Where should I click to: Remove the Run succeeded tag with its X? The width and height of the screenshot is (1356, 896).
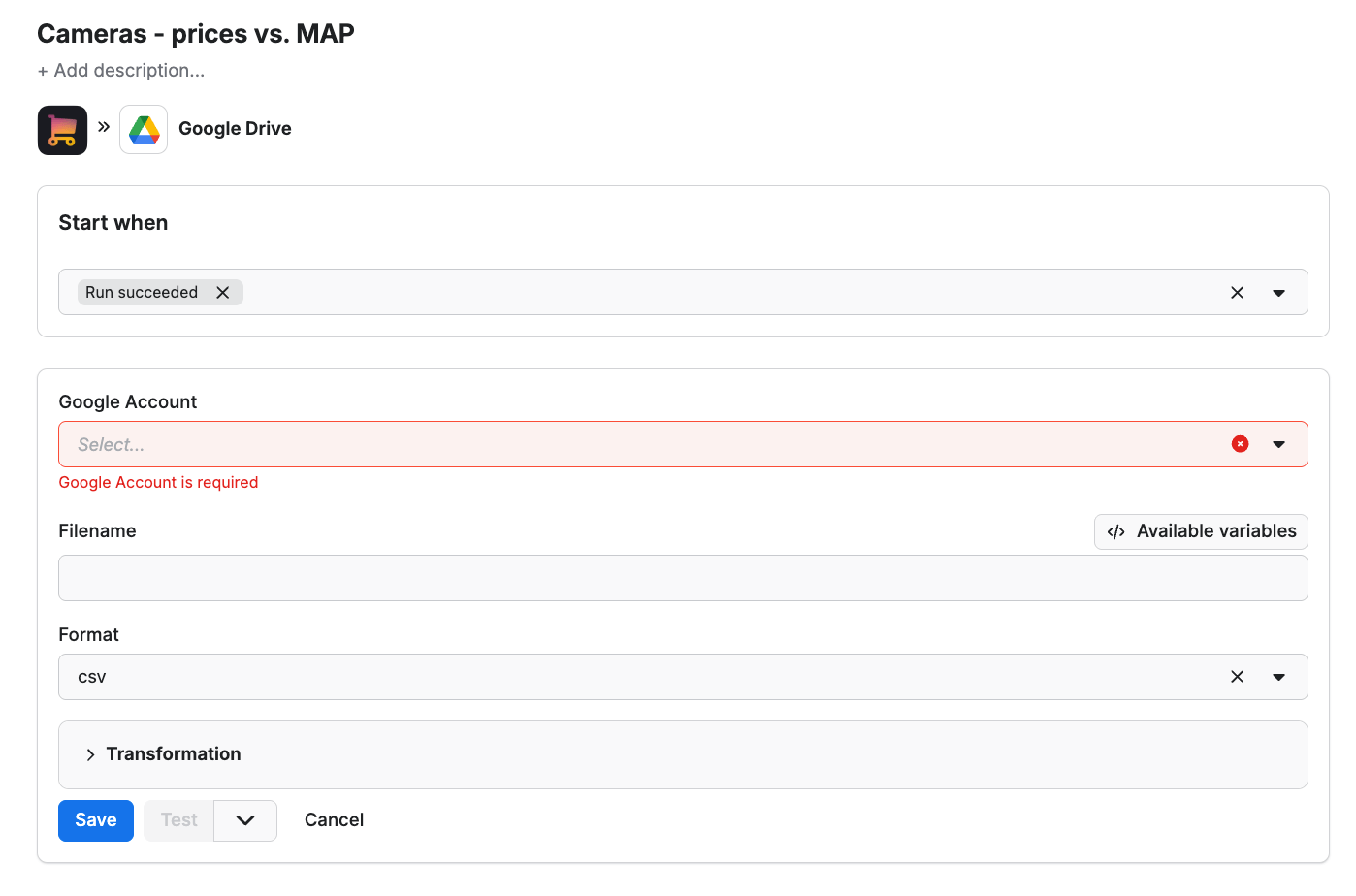(223, 291)
